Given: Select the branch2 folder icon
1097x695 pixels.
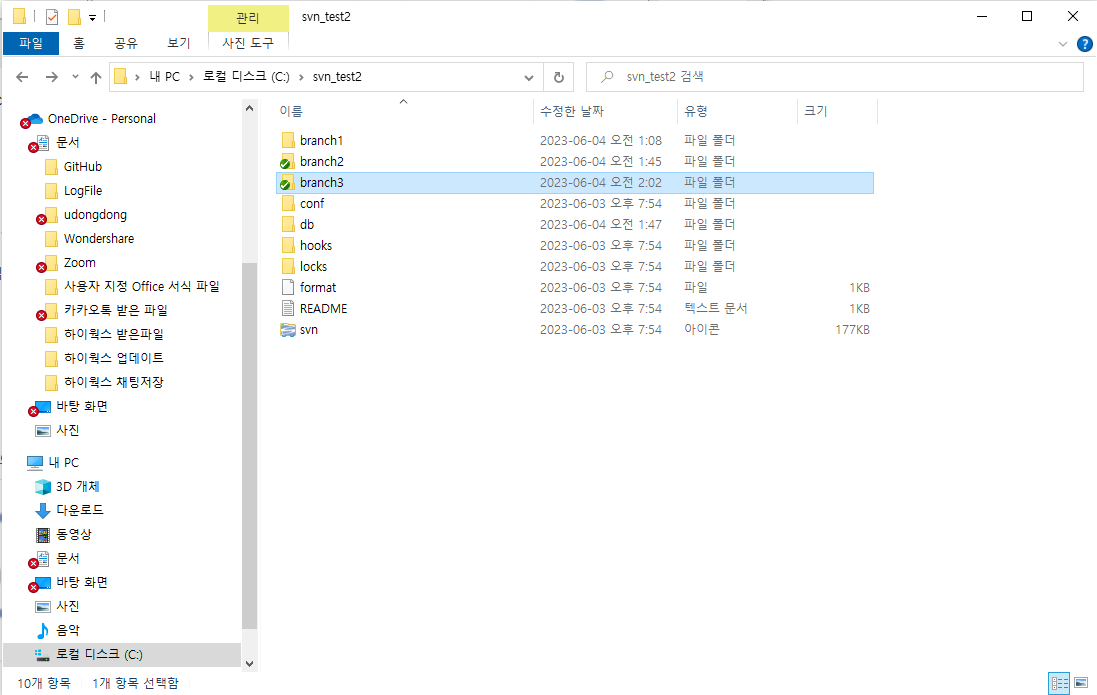Looking at the screenshot, I should 287,162.
